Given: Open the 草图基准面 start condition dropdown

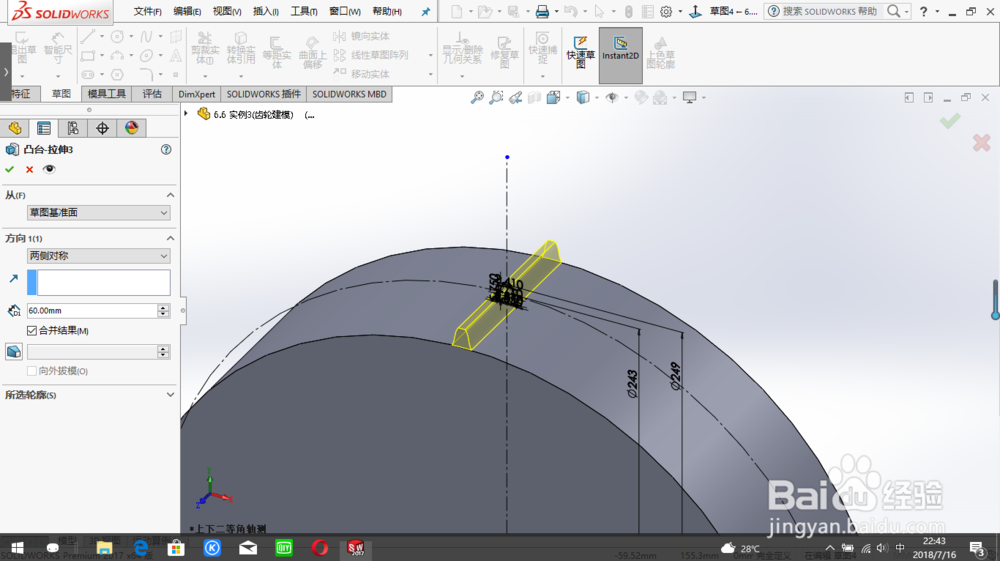Looking at the screenshot, I should point(98,212).
